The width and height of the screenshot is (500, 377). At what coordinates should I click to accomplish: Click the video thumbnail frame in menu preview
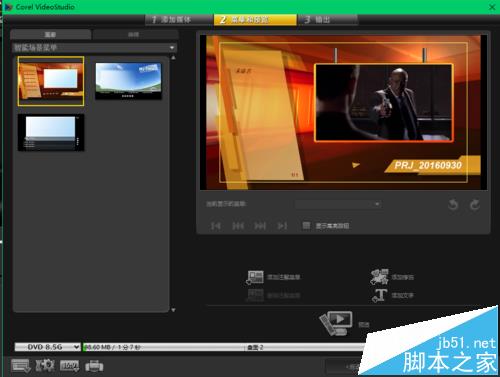(x=384, y=103)
